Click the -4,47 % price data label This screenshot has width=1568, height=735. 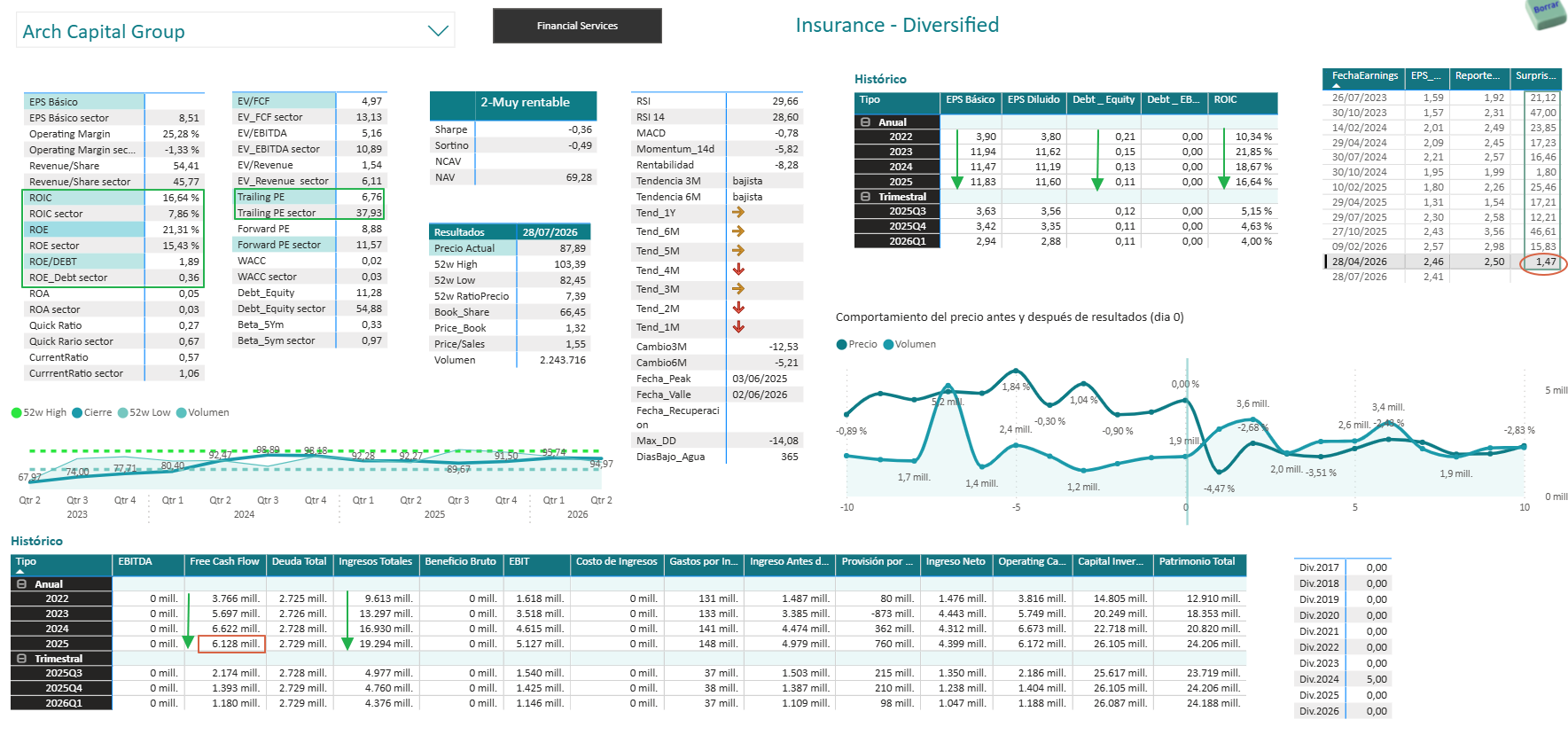(1219, 489)
